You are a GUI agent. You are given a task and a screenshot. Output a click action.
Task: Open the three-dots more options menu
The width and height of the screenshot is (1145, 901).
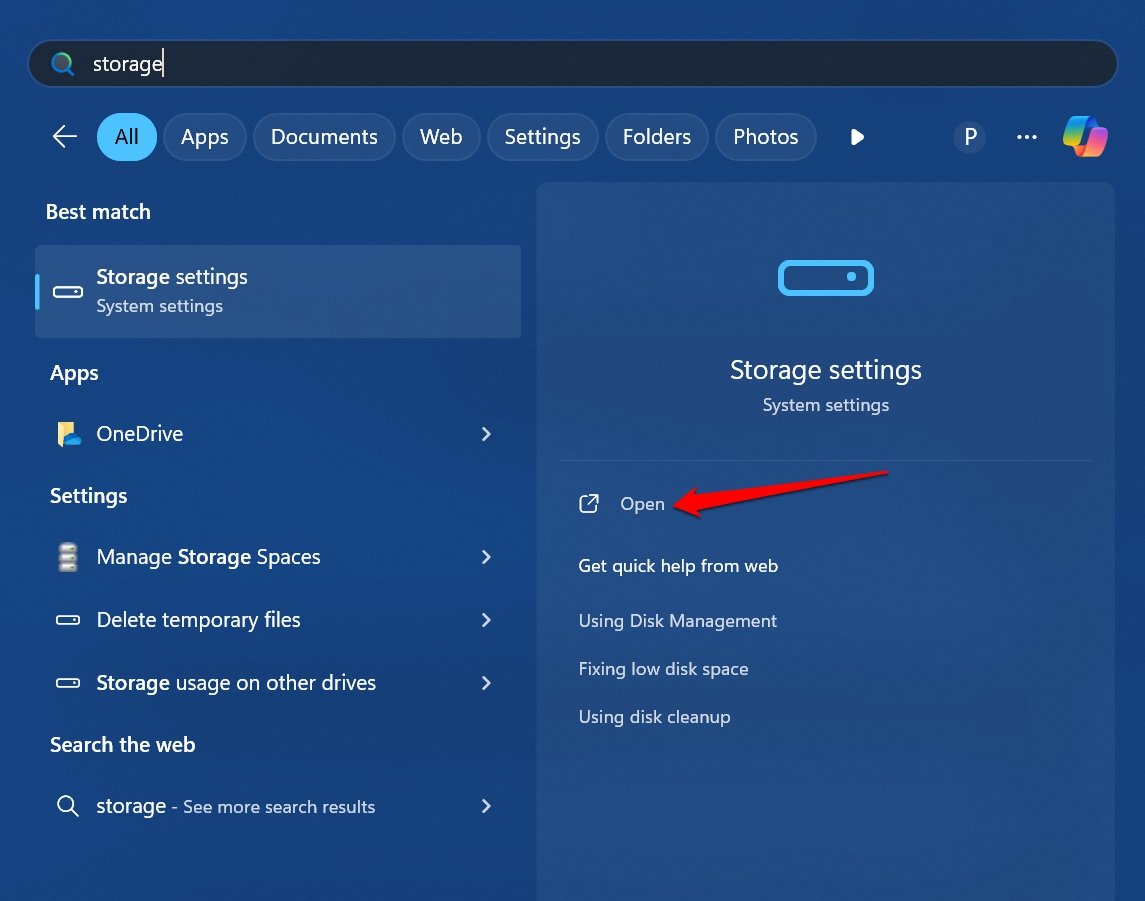(x=1027, y=137)
